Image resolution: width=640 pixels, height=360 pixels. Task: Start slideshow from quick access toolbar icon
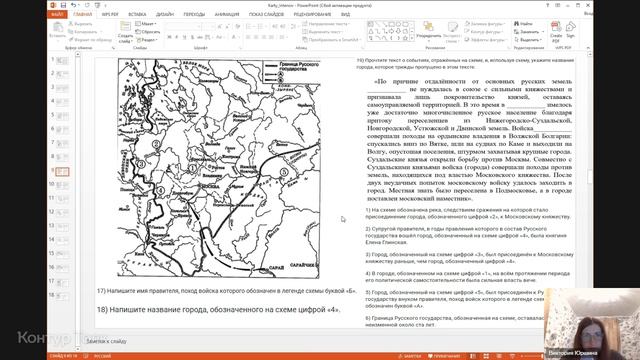point(97,5)
